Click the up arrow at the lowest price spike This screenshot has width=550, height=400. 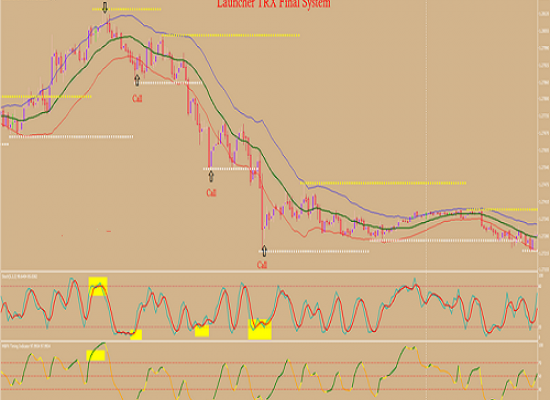point(264,251)
